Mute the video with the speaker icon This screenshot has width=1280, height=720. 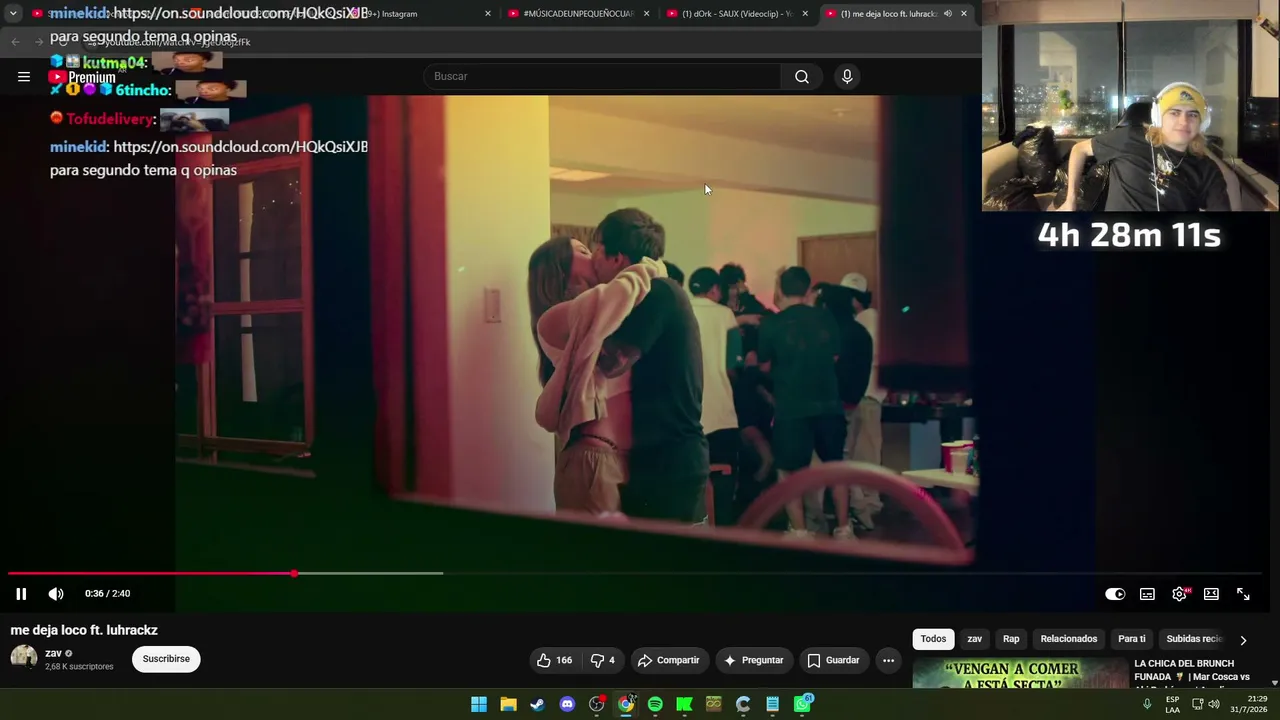pyautogui.click(x=56, y=594)
